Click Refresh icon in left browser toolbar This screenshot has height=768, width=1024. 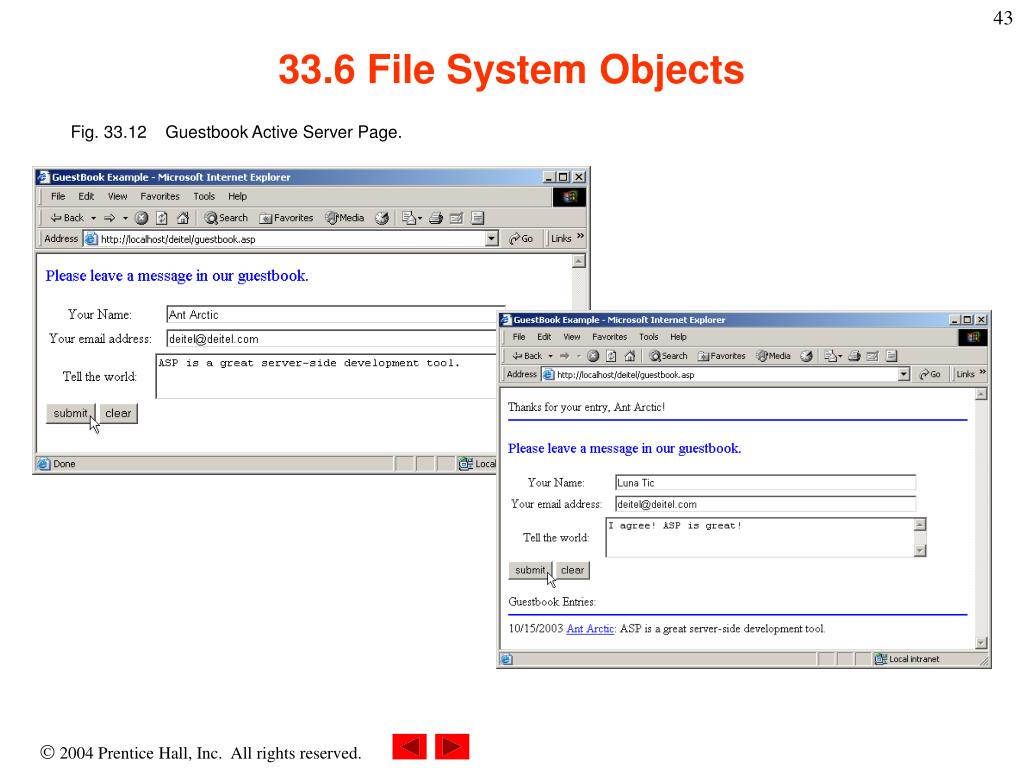coord(162,218)
